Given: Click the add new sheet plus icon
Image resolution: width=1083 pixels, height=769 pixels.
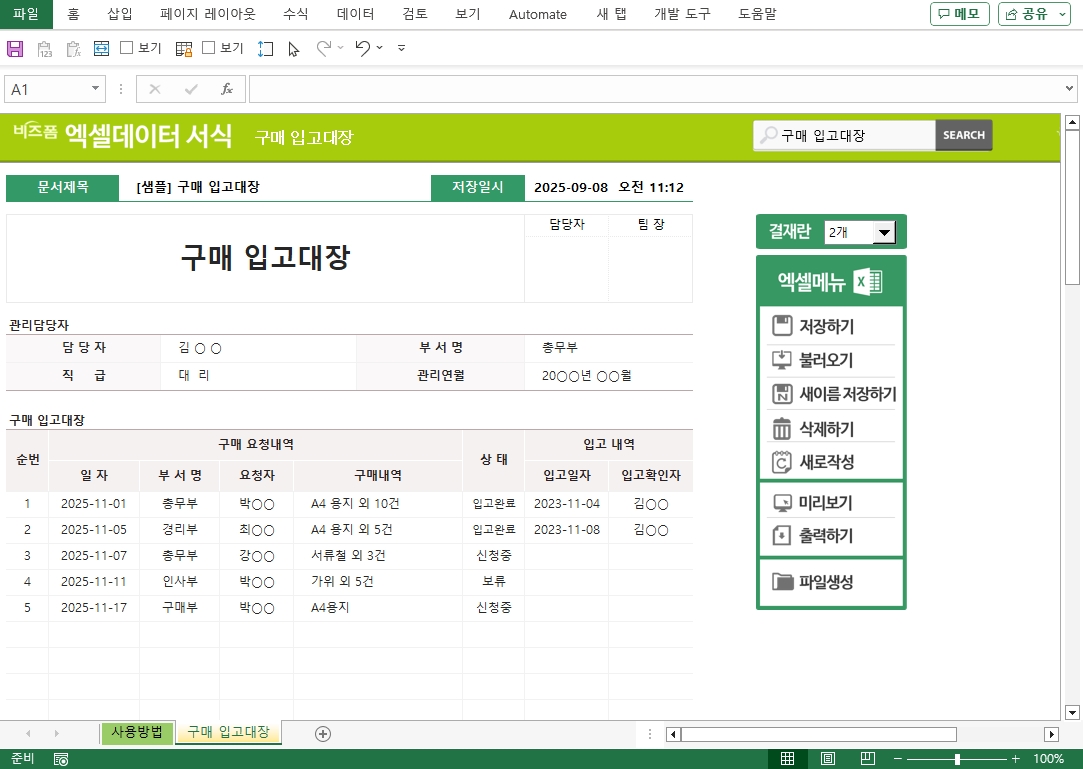Looking at the screenshot, I should pyautogui.click(x=322, y=733).
